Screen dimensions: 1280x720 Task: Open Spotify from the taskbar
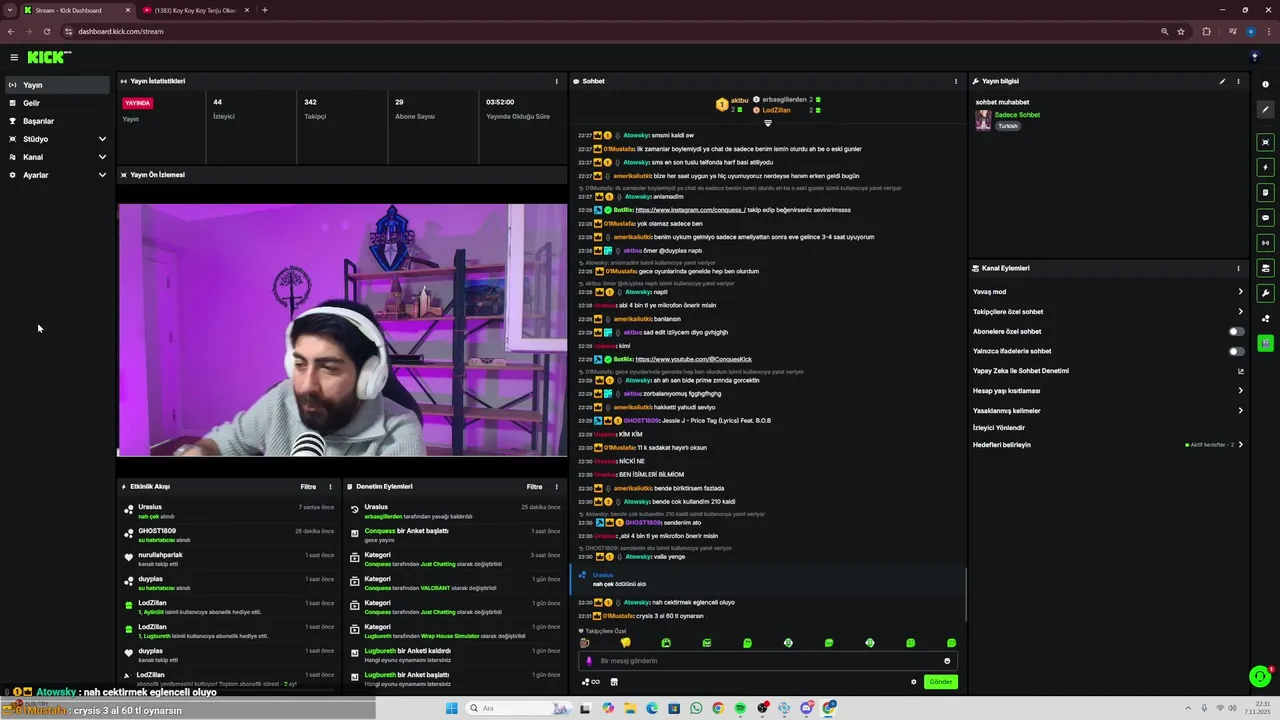click(740, 708)
